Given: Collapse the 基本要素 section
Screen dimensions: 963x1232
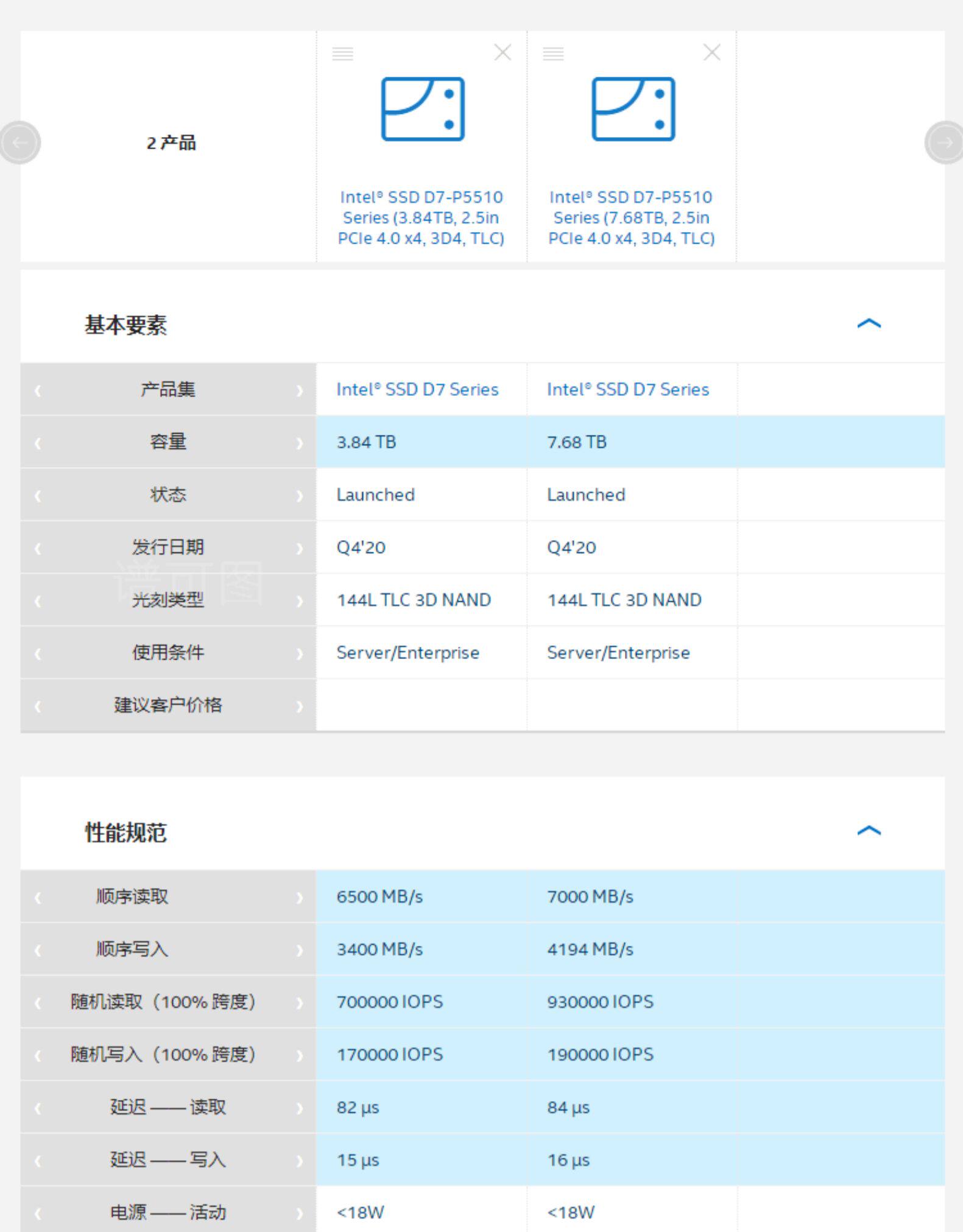Looking at the screenshot, I should [x=869, y=323].
